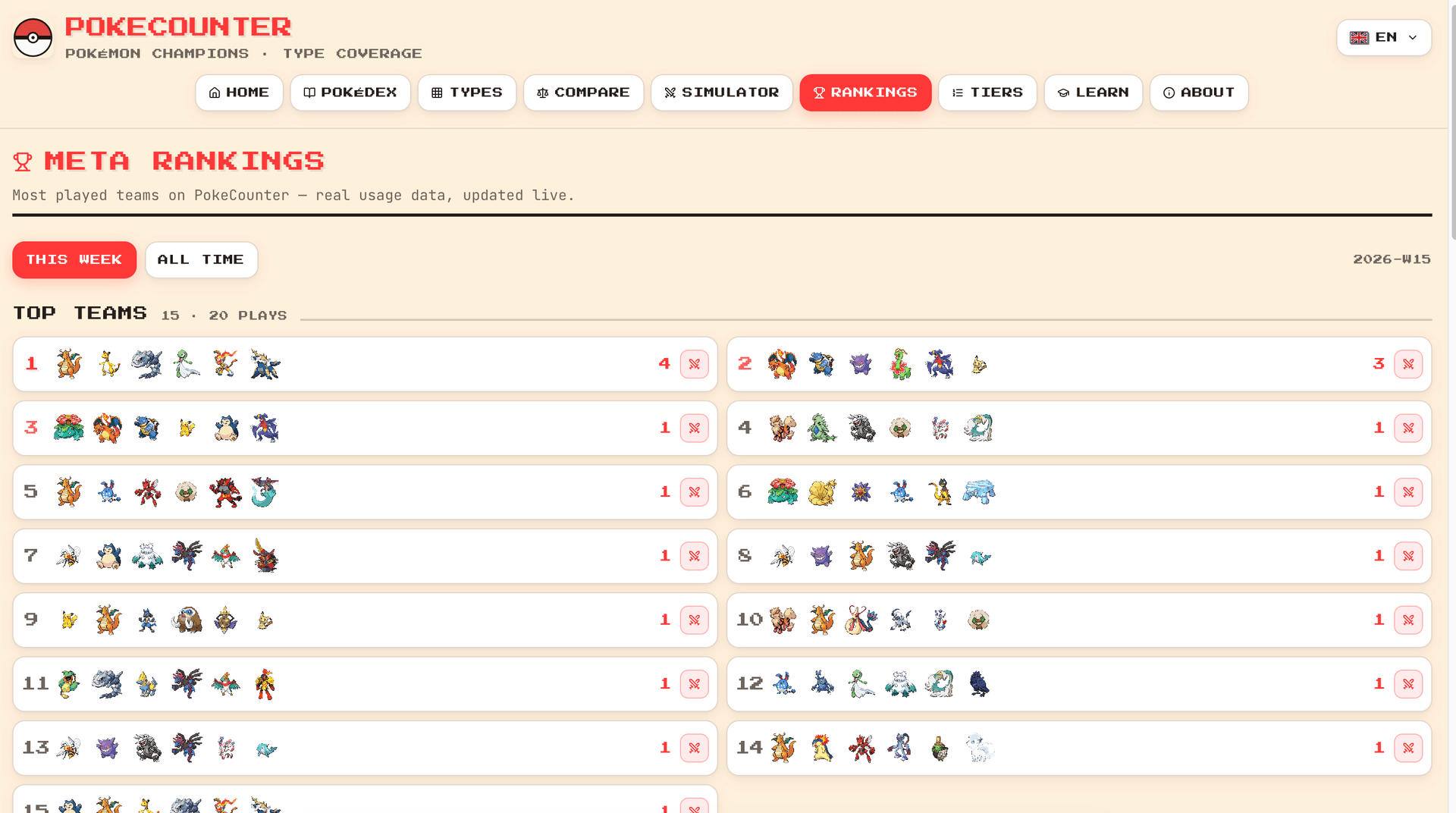Open the Learn tab
This screenshot has height=813, width=1456.
(1094, 93)
